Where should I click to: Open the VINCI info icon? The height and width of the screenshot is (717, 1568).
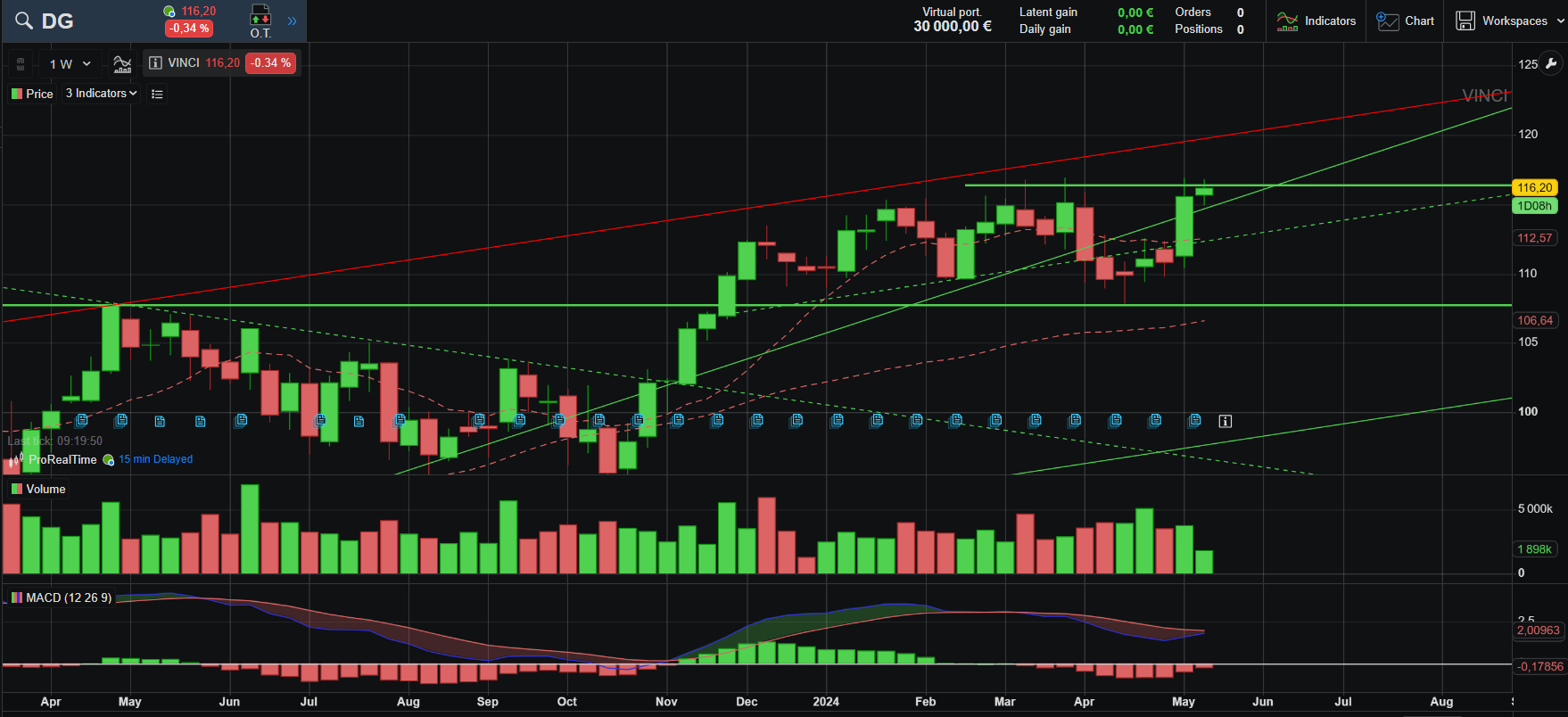tap(155, 63)
